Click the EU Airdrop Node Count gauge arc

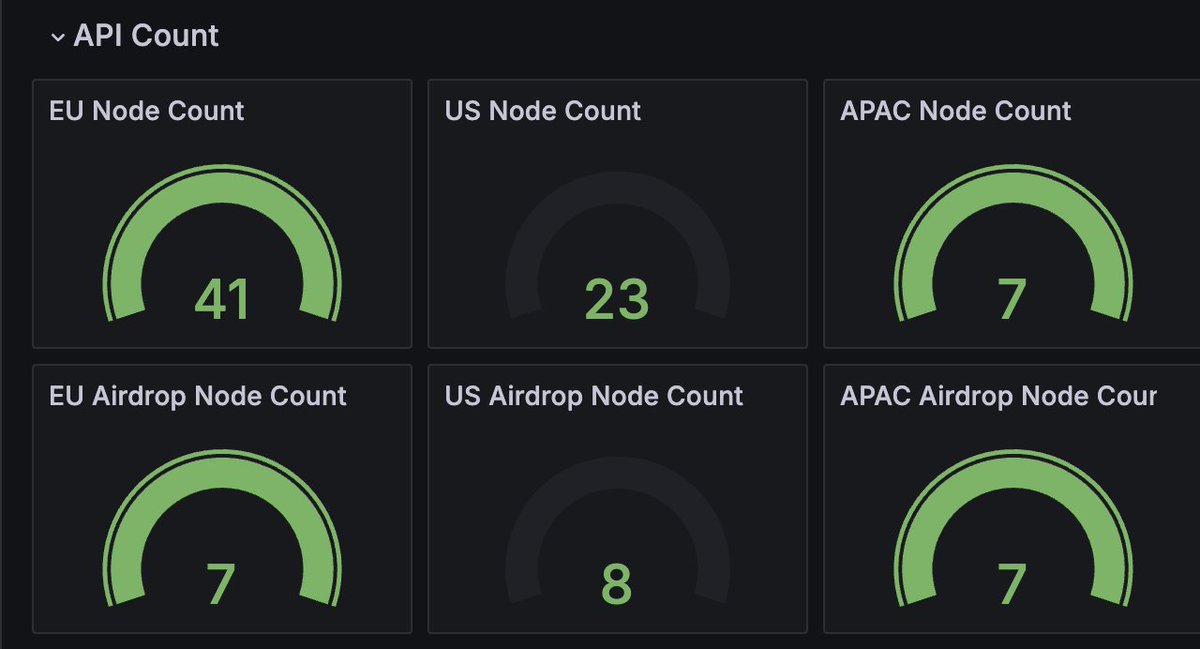click(222, 473)
